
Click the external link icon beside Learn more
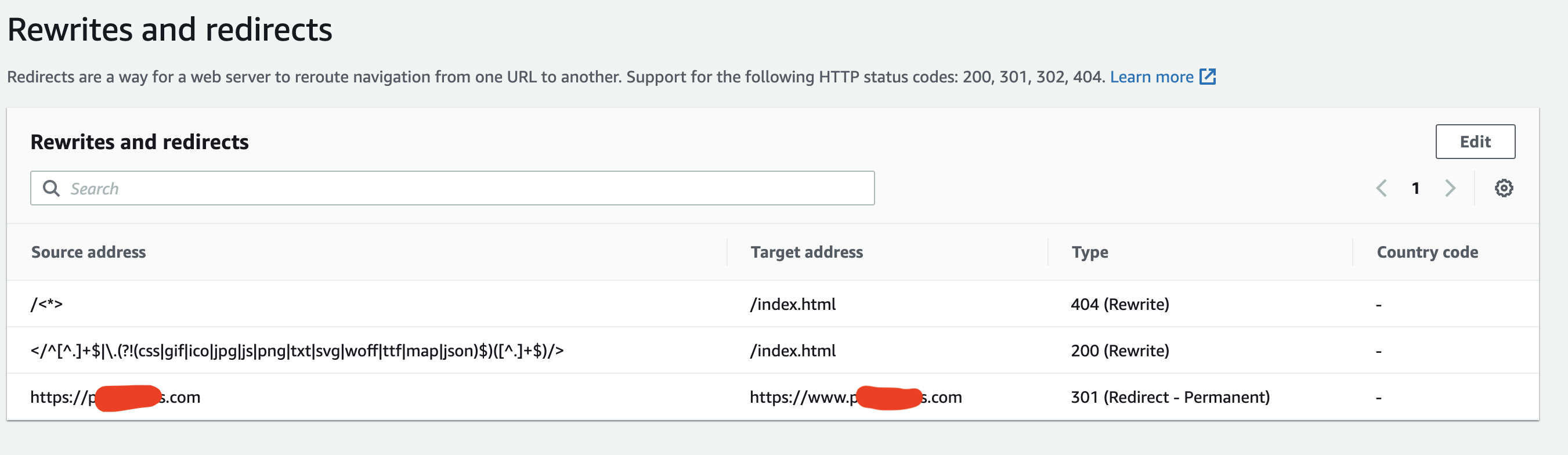pos(1209,76)
